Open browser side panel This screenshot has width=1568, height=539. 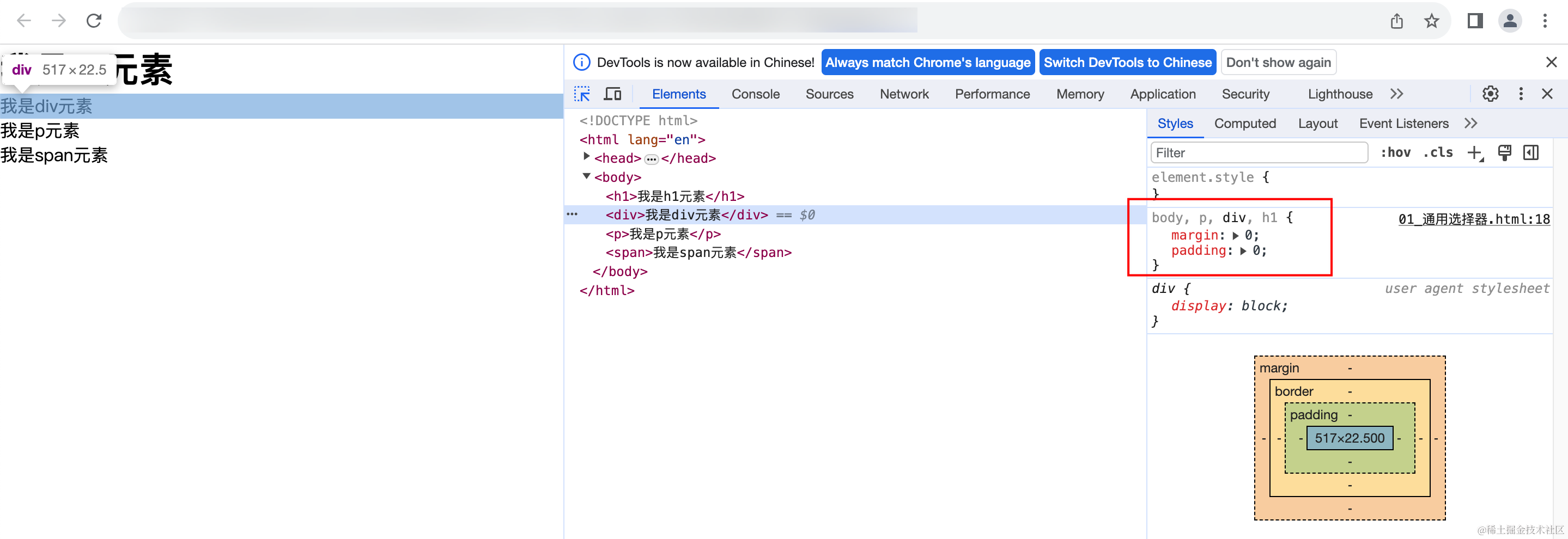(x=1475, y=21)
